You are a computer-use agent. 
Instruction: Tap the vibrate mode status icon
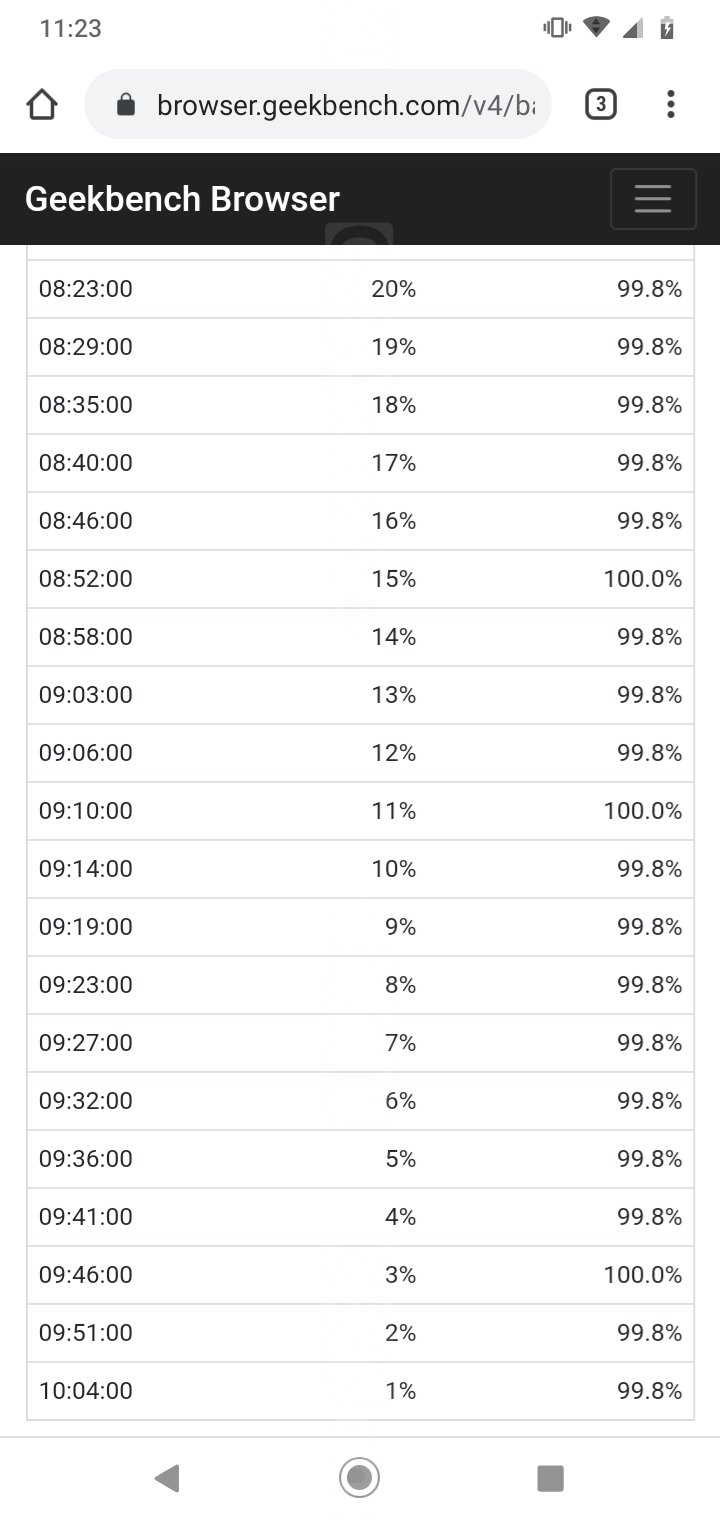pyautogui.click(x=557, y=28)
